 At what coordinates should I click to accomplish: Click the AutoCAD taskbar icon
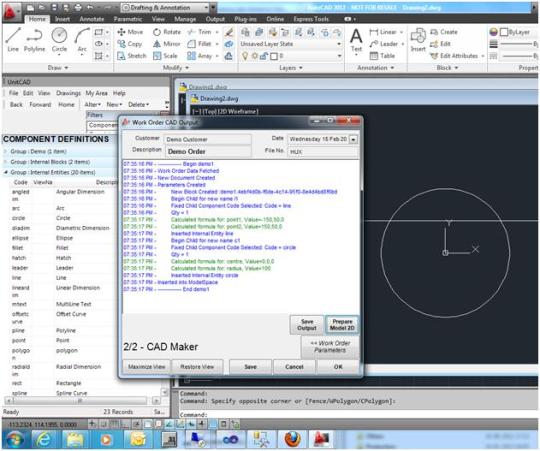tap(322, 439)
